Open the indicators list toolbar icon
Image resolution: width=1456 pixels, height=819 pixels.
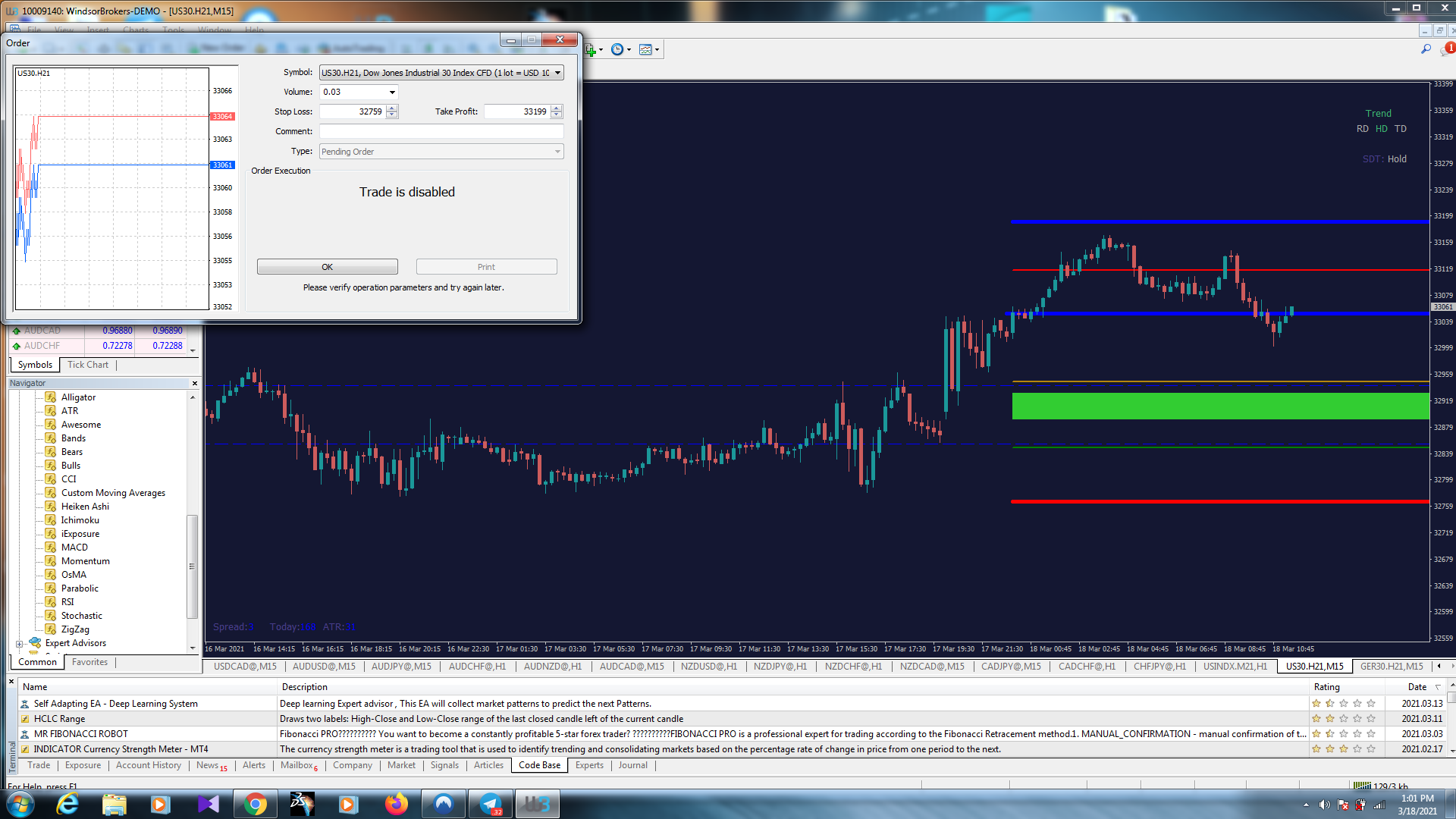coord(591,50)
